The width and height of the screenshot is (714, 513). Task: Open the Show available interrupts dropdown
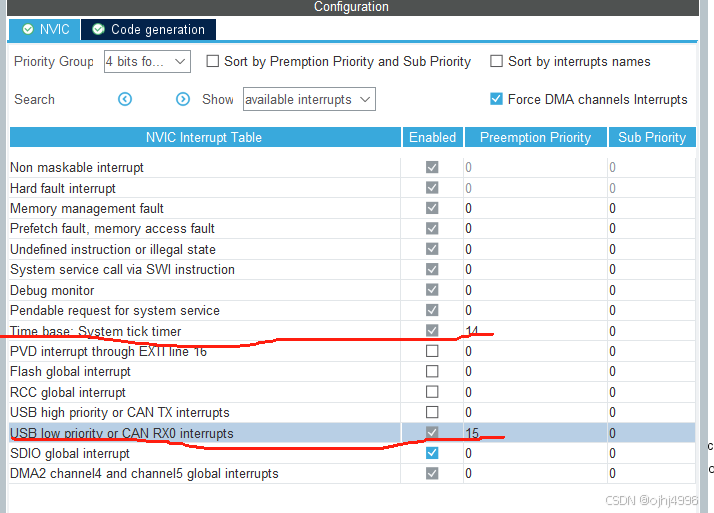[x=309, y=99]
